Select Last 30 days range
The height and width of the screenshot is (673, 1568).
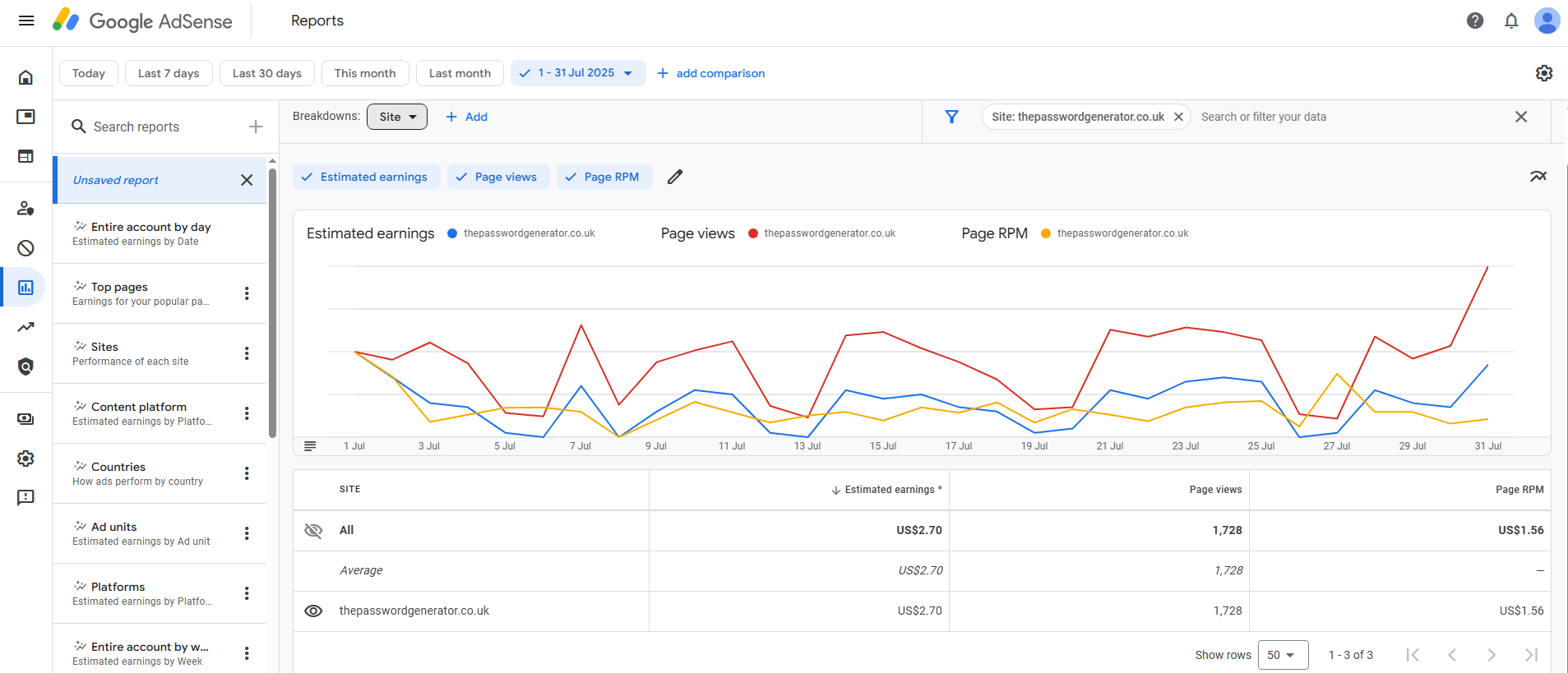click(267, 73)
